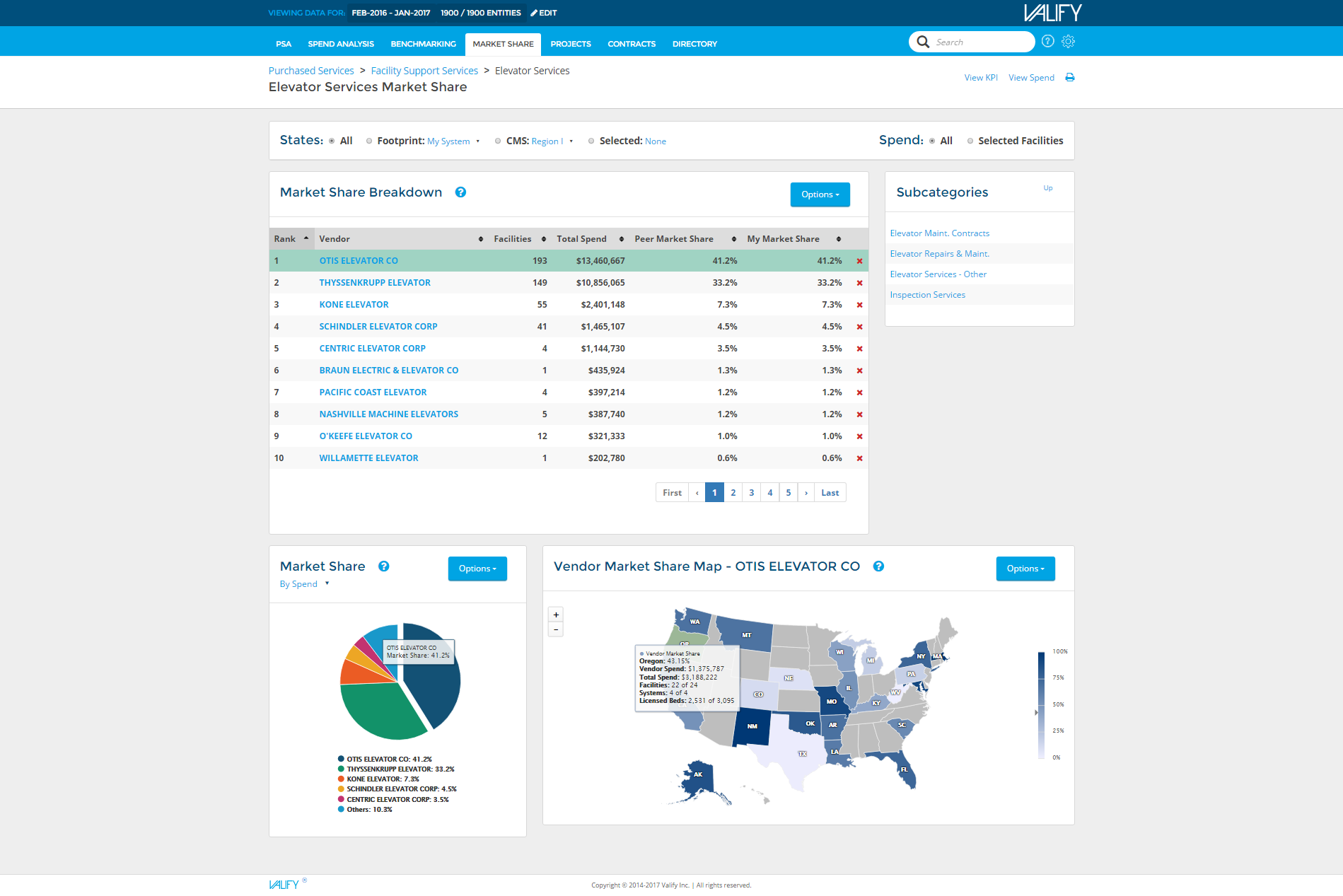Select the Spend All radio button
1343x896 pixels.
tap(932, 141)
